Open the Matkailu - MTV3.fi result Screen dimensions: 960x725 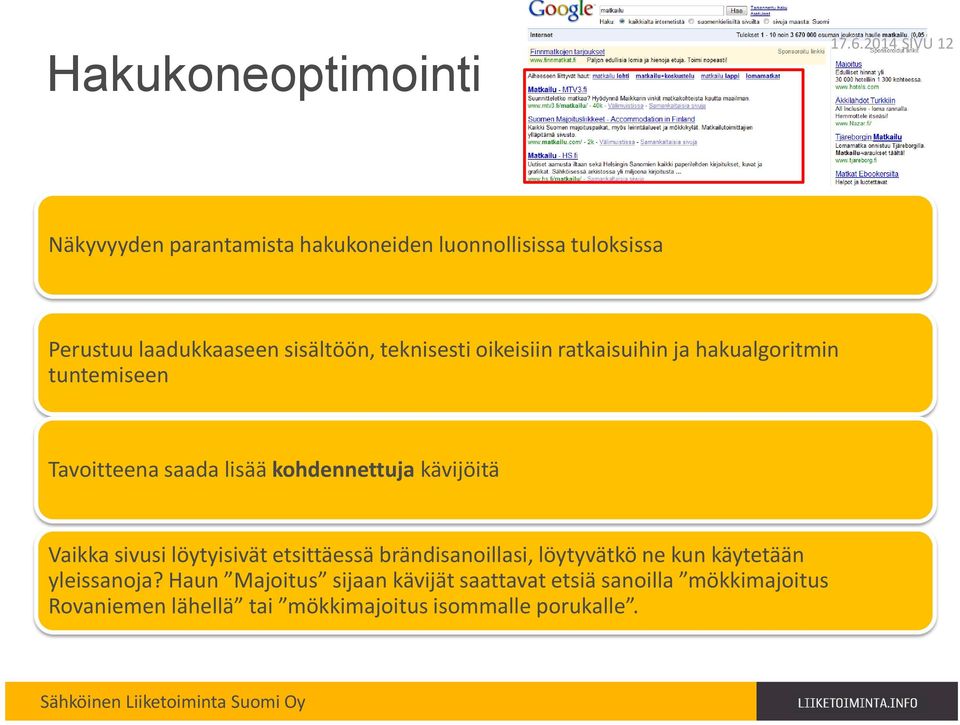click(557, 89)
